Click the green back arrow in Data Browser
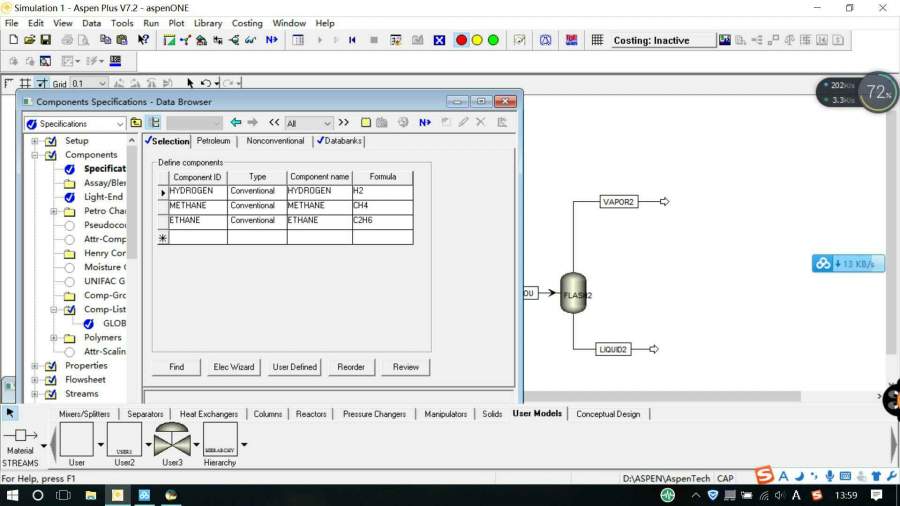This screenshot has height=506, width=900. pyautogui.click(x=236, y=123)
